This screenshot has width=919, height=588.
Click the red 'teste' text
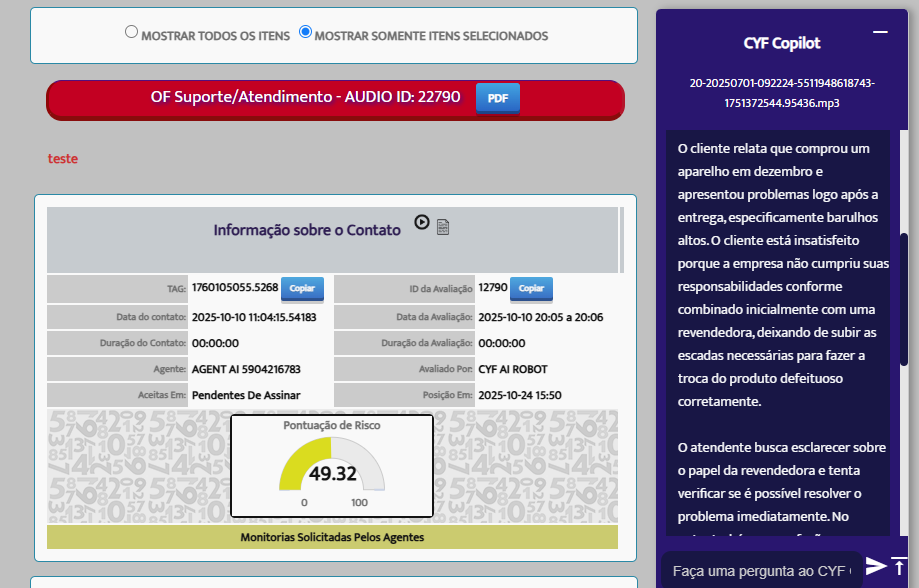click(62, 158)
